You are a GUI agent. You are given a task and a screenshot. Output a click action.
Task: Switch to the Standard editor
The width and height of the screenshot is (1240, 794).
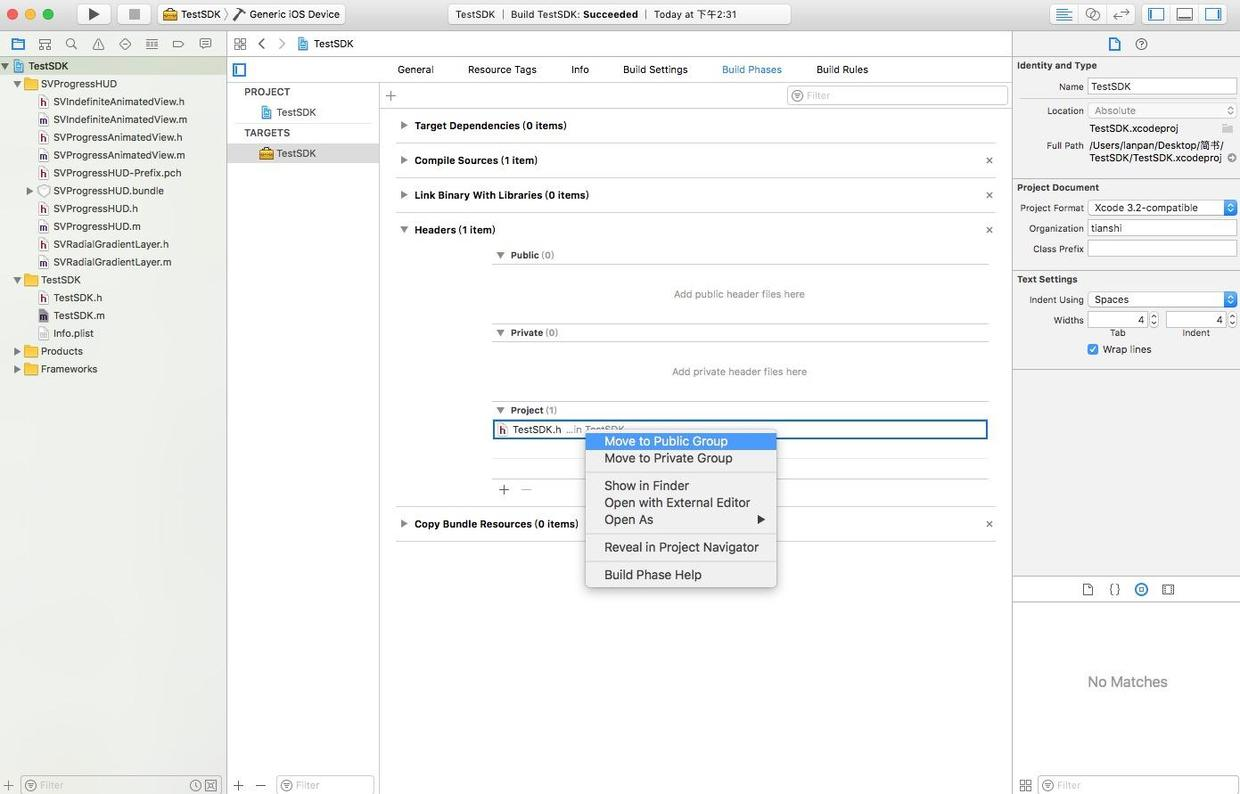point(1064,14)
